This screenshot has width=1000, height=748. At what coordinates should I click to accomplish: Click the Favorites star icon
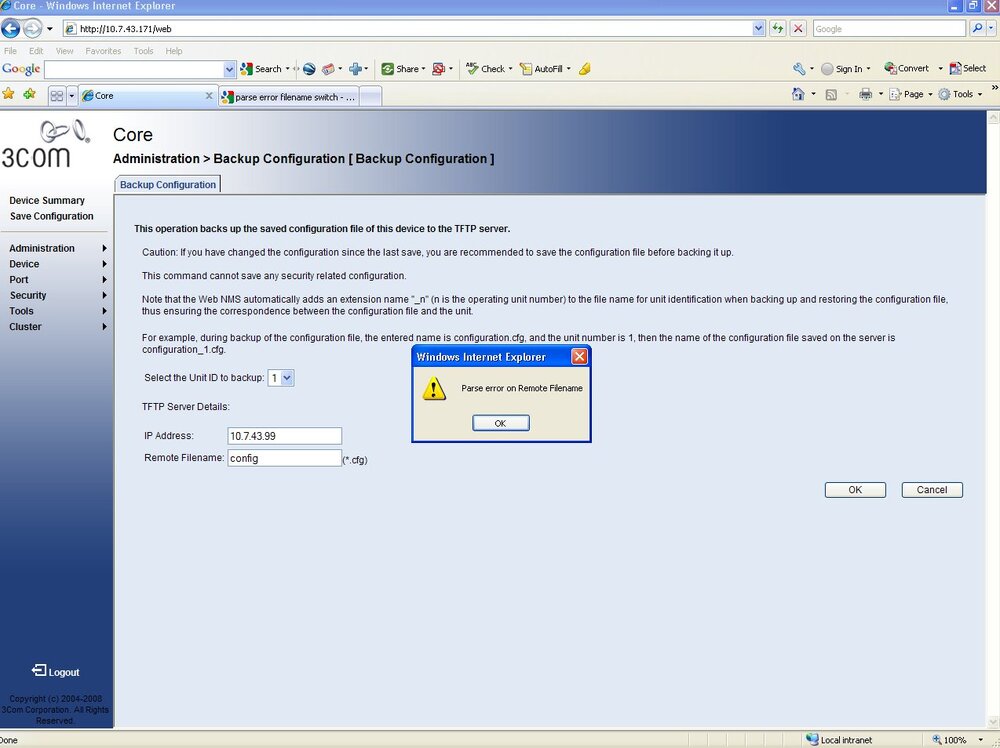coord(8,94)
